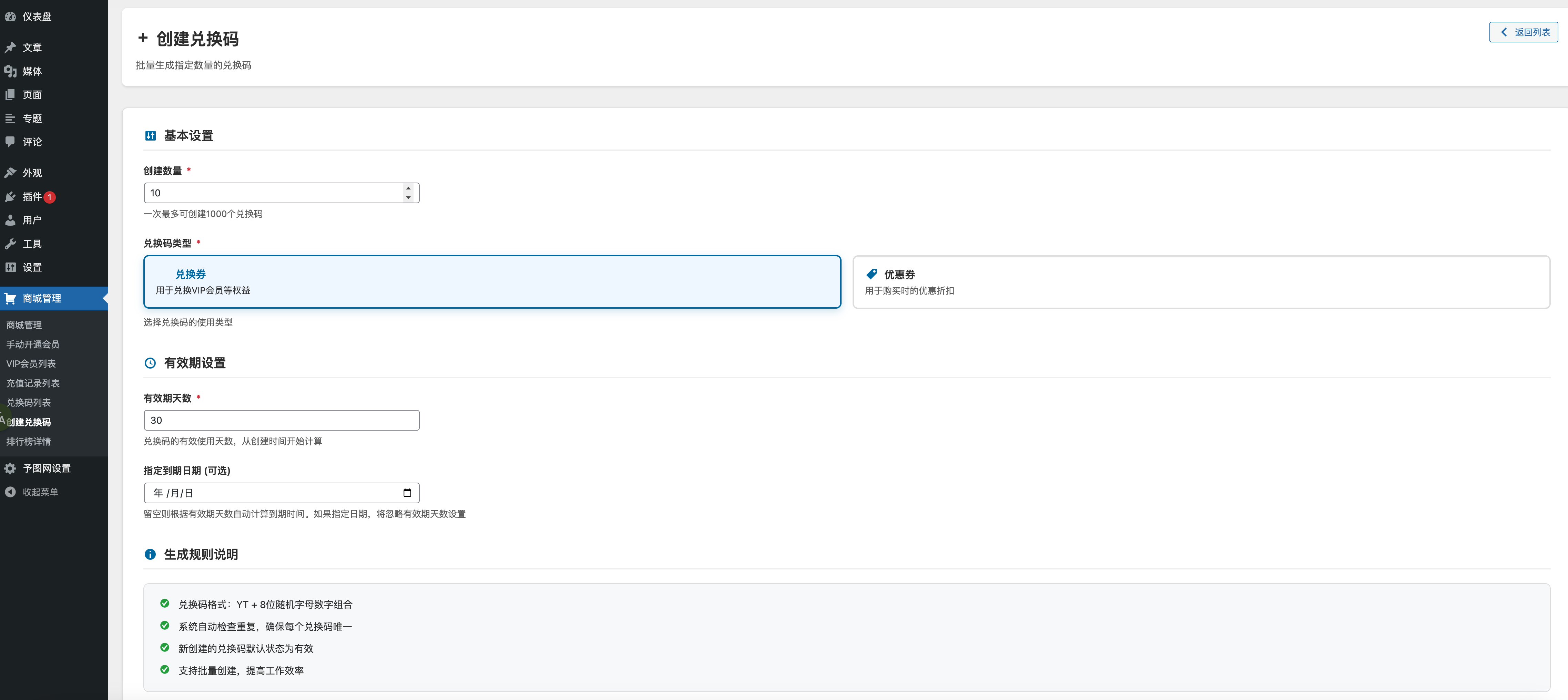Image resolution: width=1568 pixels, height=700 pixels.
Task: Click the 有效期天数 input field
Action: (x=281, y=421)
